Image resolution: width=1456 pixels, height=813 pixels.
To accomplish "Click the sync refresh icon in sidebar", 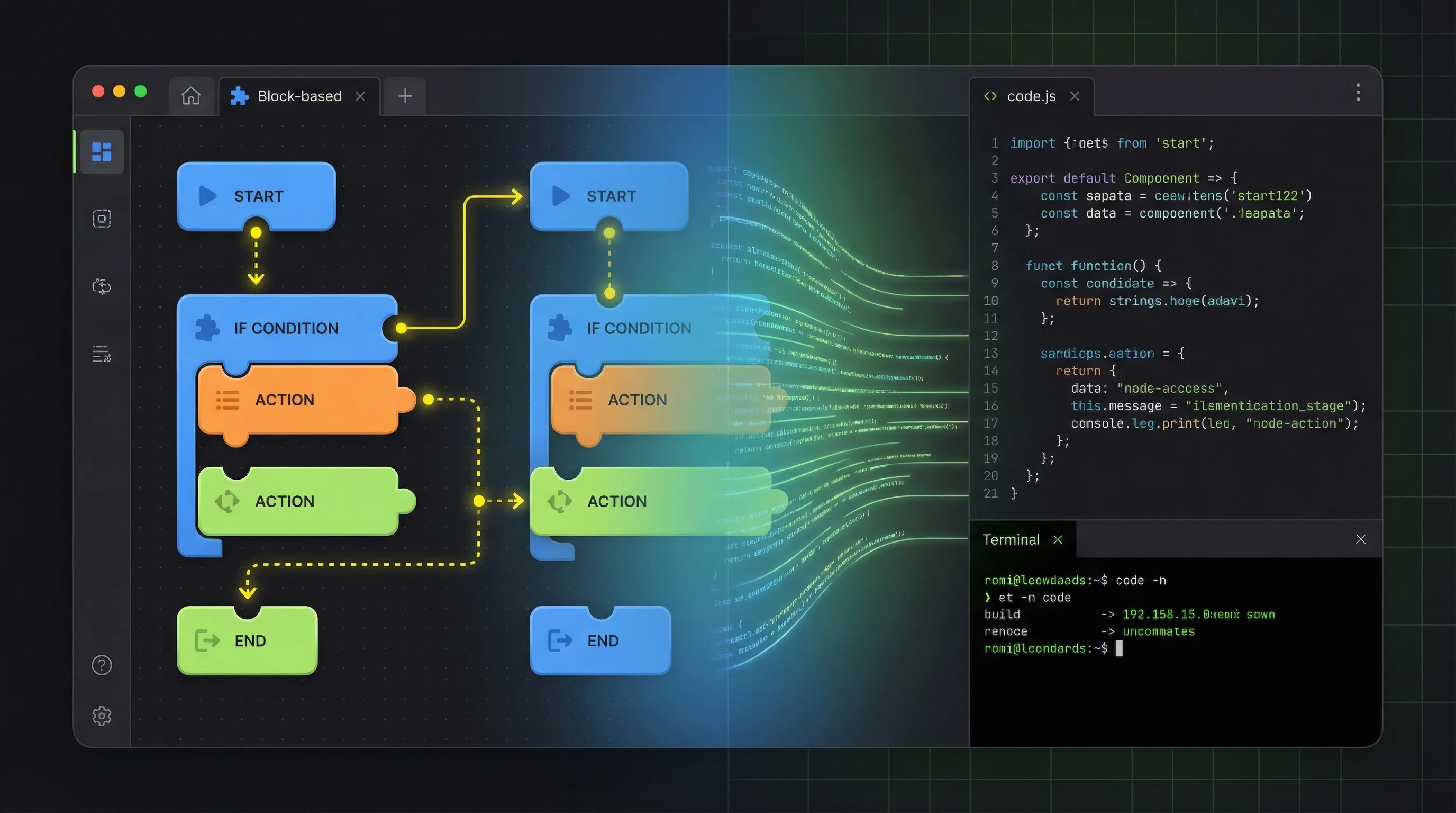I will click(102, 287).
